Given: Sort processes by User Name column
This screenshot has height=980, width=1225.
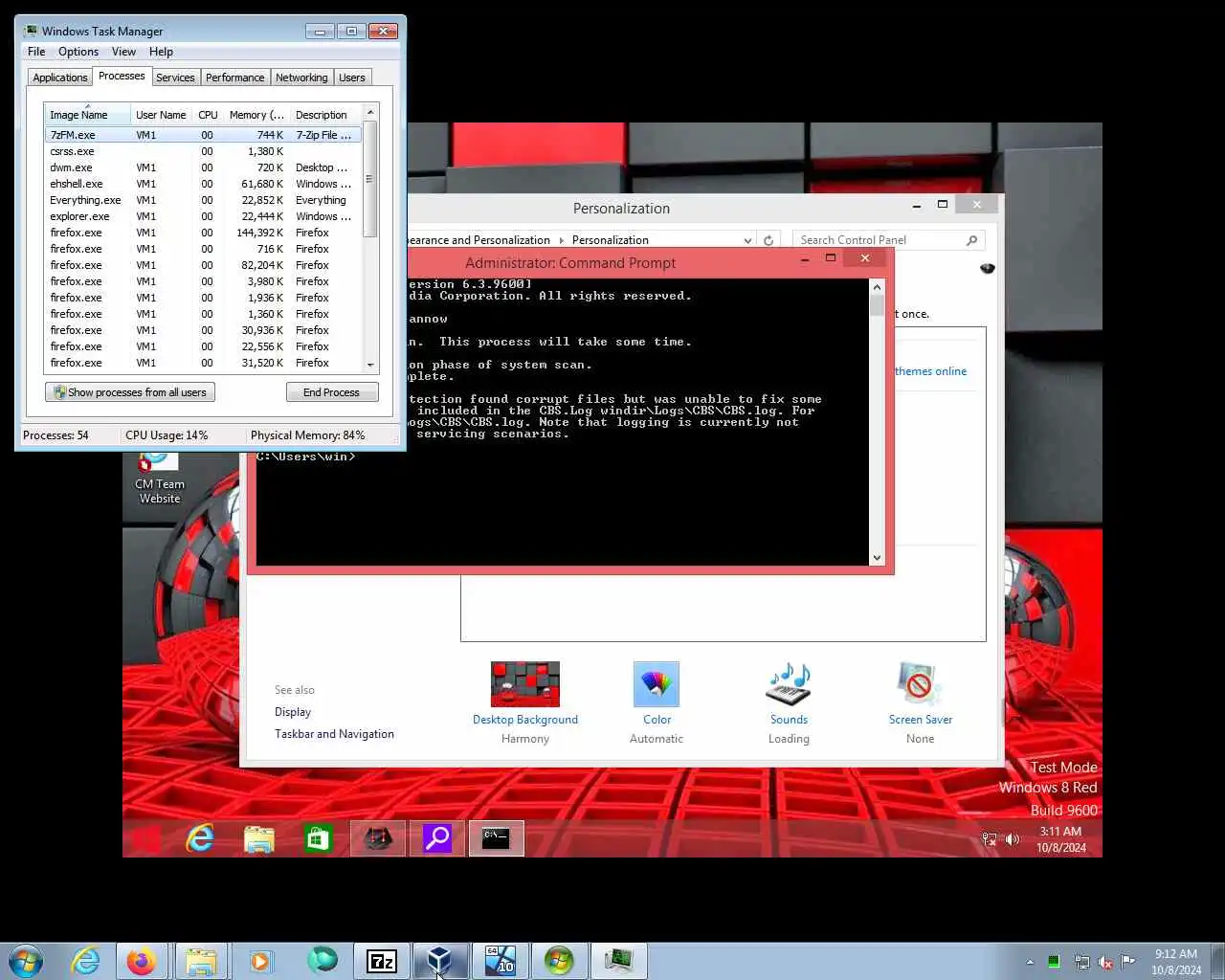Looking at the screenshot, I should click(x=161, y=115).
